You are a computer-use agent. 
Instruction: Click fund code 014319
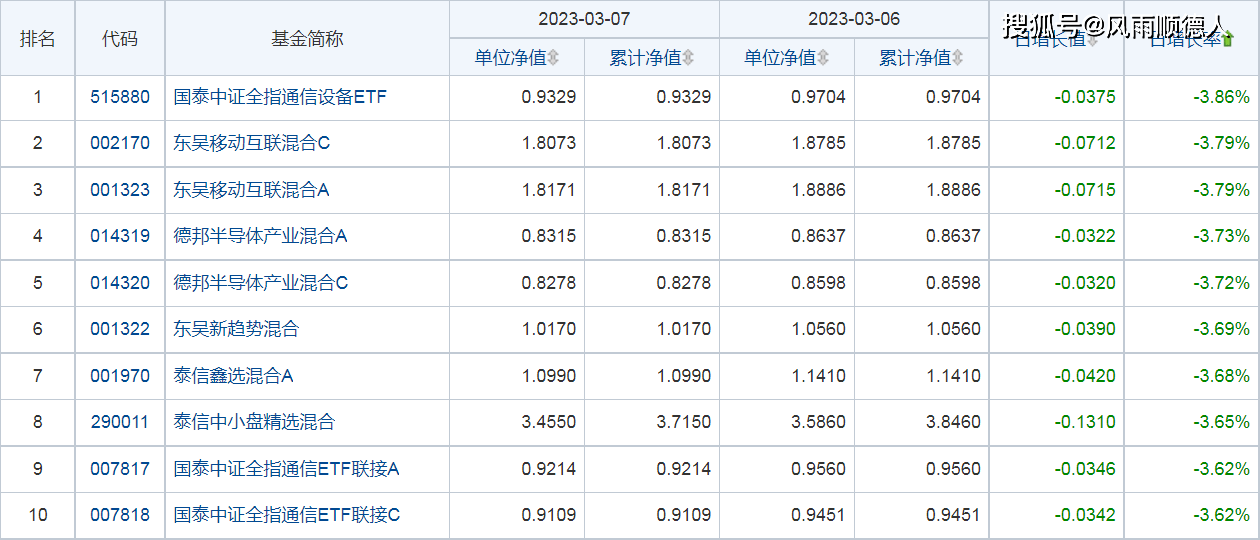tap(120, 236)
